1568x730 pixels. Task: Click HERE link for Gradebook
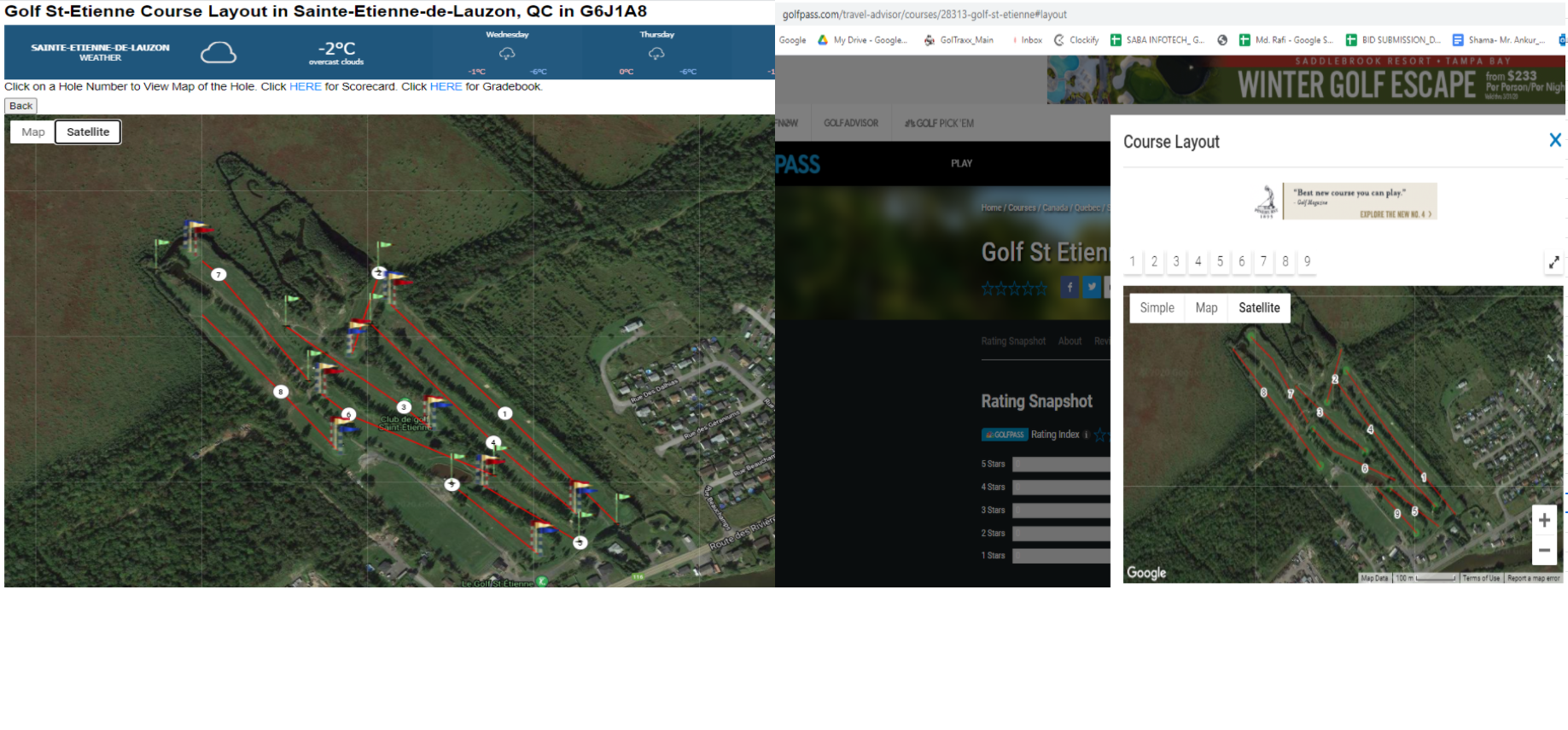(446, 87)
